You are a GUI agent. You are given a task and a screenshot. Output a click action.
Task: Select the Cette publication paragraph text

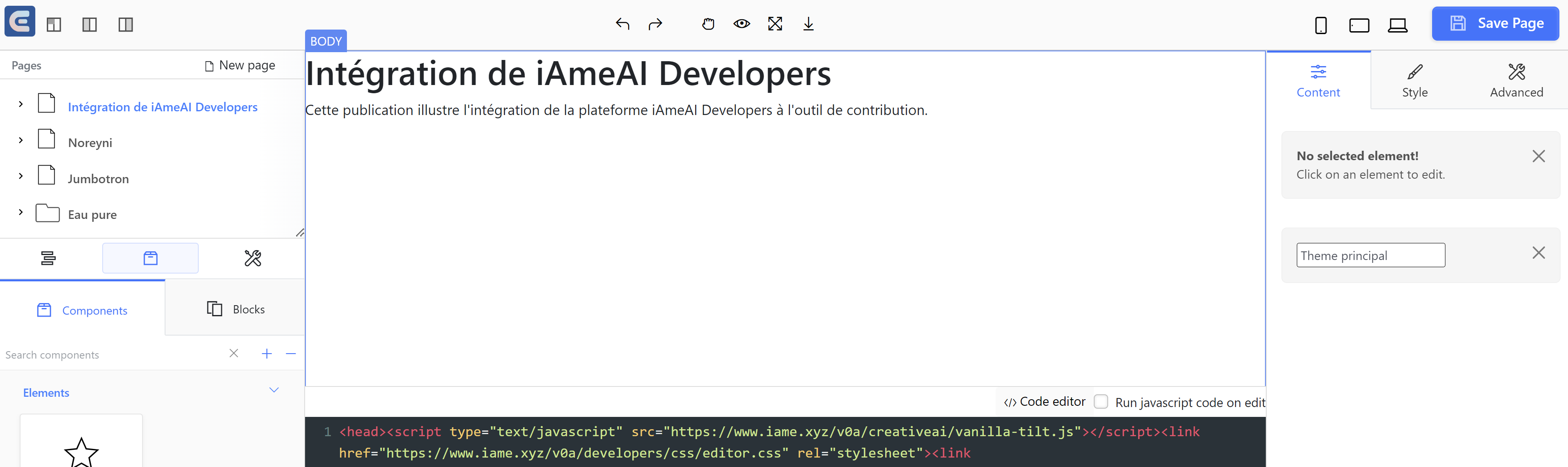point(616,110)
